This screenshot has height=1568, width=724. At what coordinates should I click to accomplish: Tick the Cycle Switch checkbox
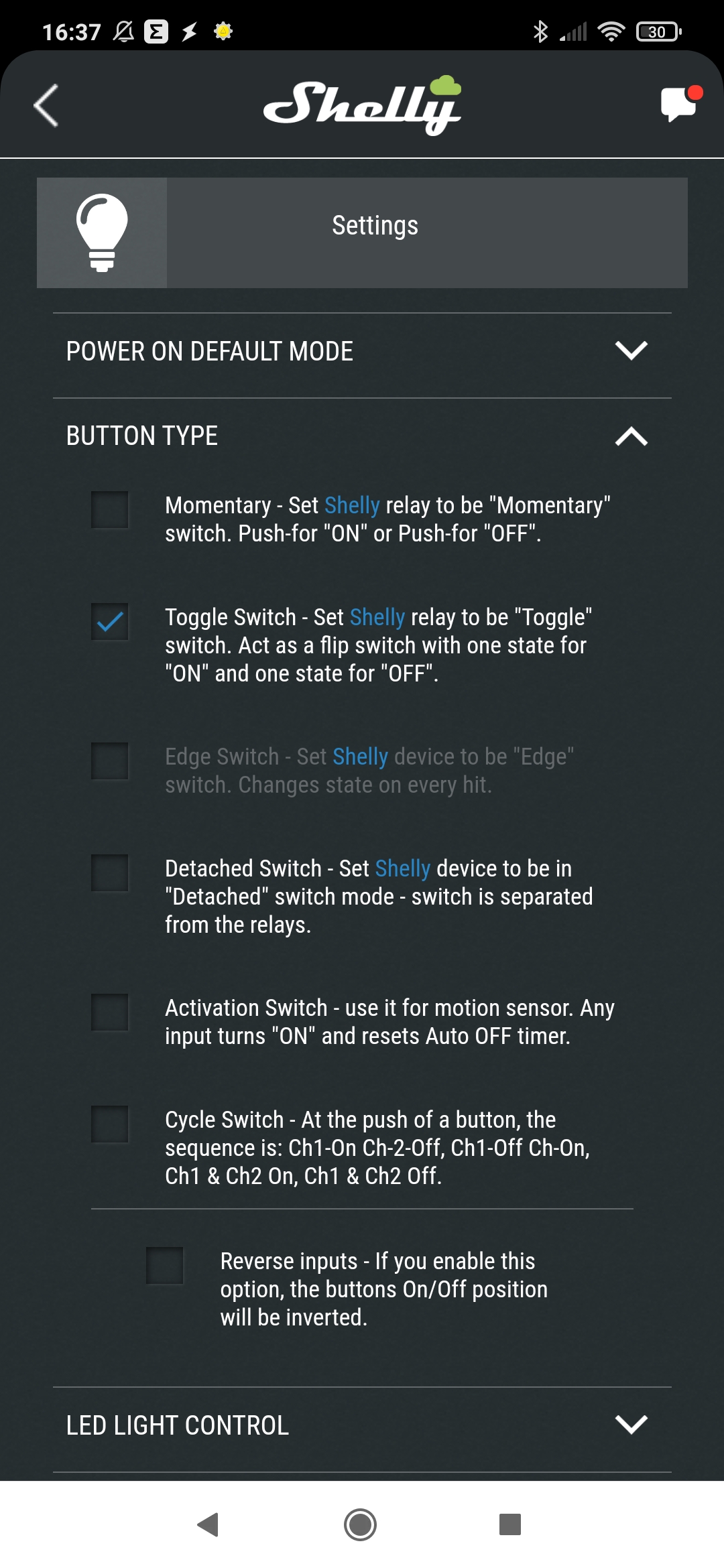pos(110,1124)
